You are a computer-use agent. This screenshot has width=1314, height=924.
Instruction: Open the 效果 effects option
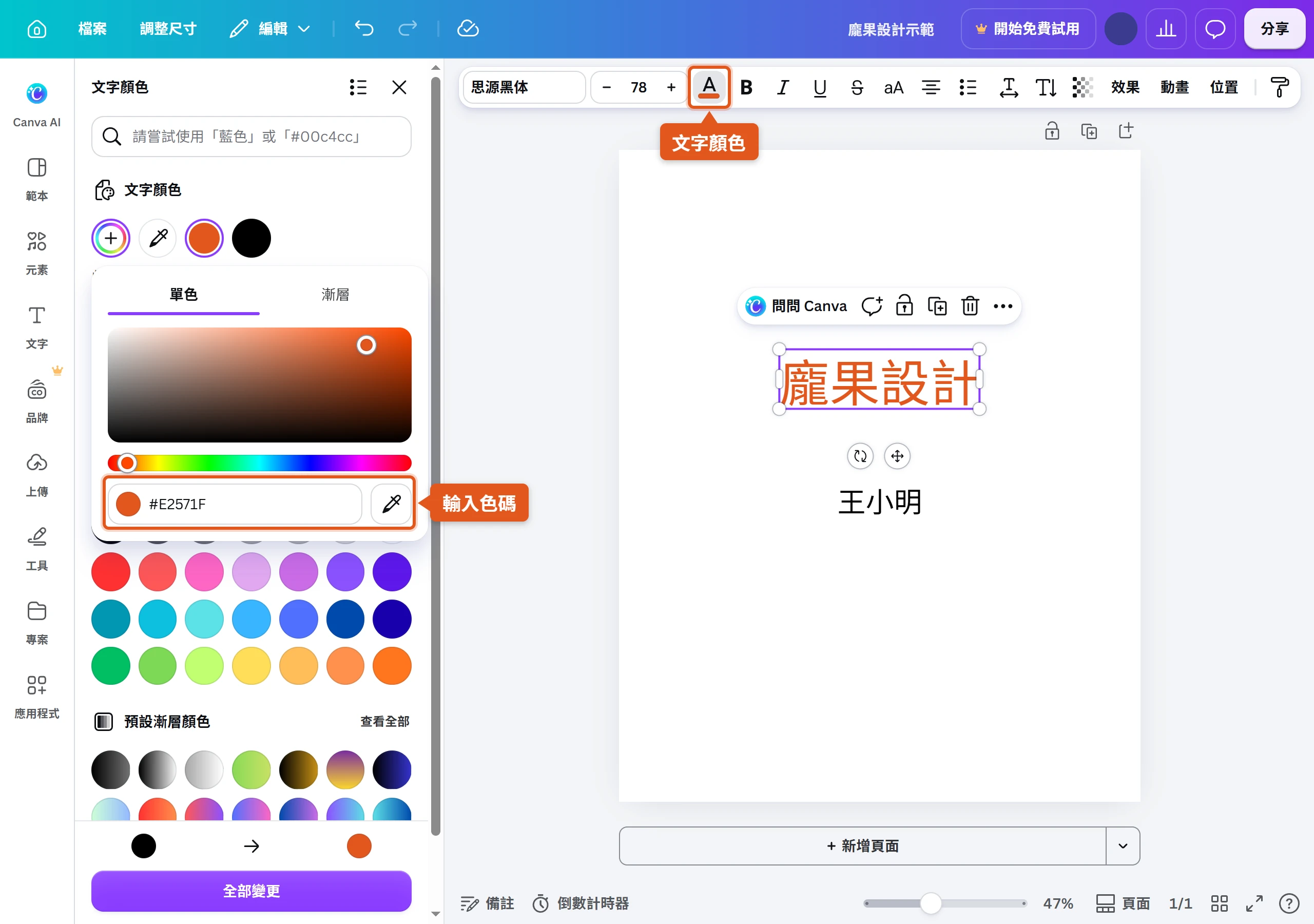[1125, 87]
